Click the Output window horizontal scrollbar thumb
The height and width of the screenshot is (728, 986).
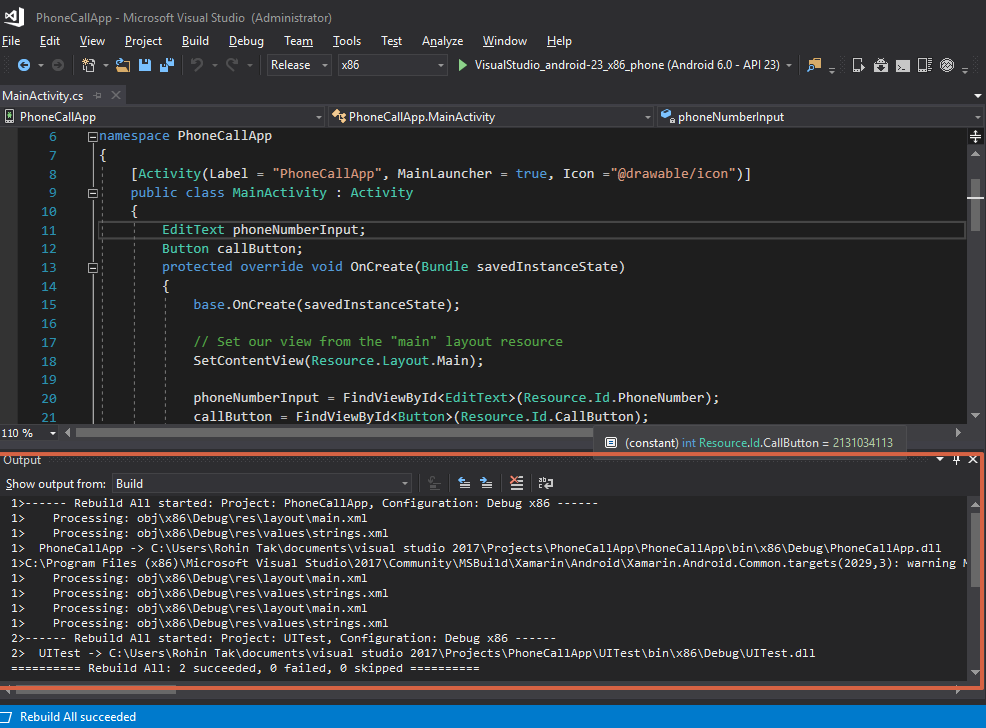click(x=96, y=690)
